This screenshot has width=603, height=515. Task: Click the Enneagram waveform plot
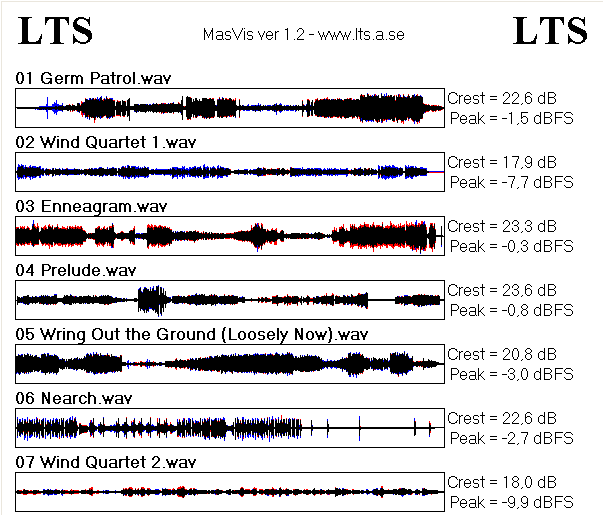click(x=230, y=236)
